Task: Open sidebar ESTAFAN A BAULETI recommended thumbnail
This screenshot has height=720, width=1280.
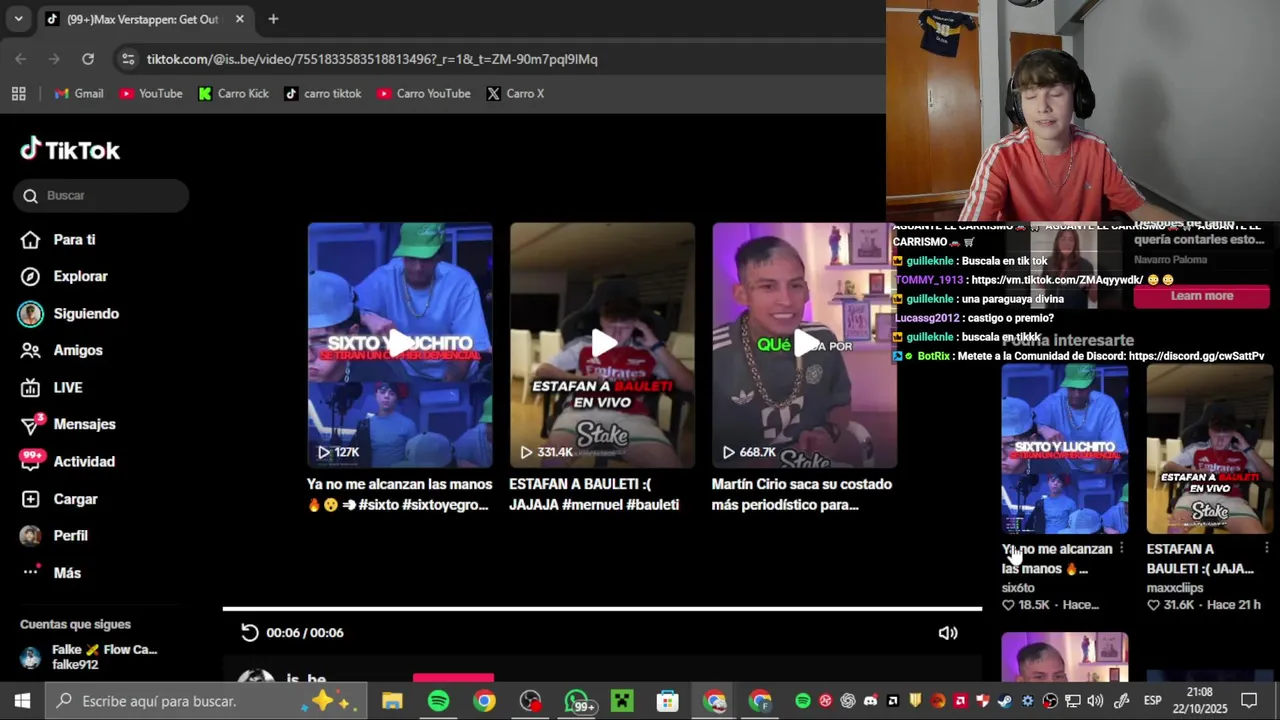Action: click(x=1209, y=449)
